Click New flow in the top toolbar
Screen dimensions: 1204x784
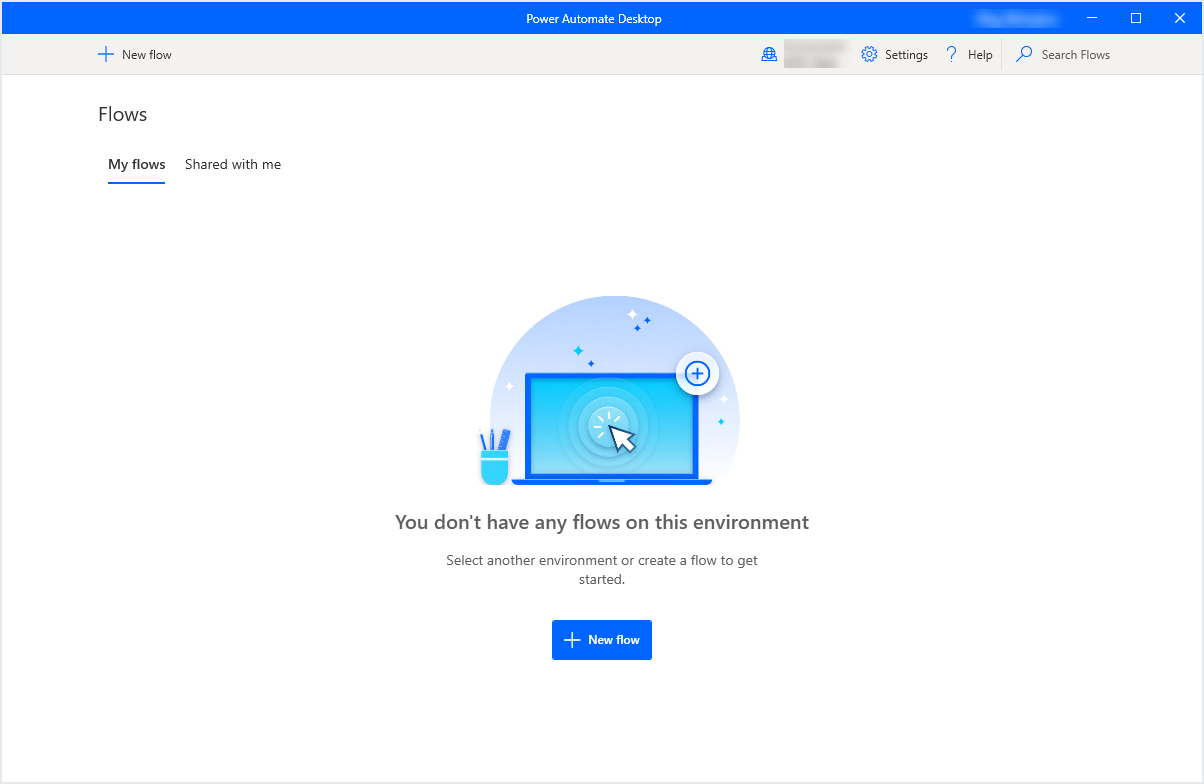click(x=134, y=54)
